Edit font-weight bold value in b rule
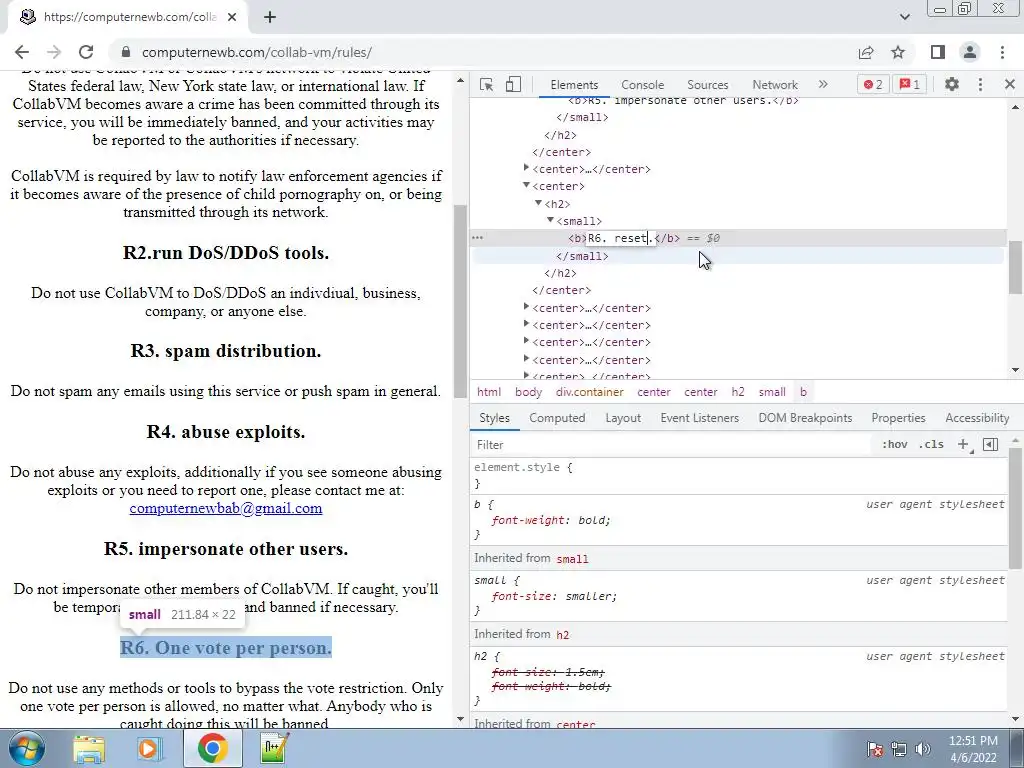The image size is (1024, 768). click(593, 520)
